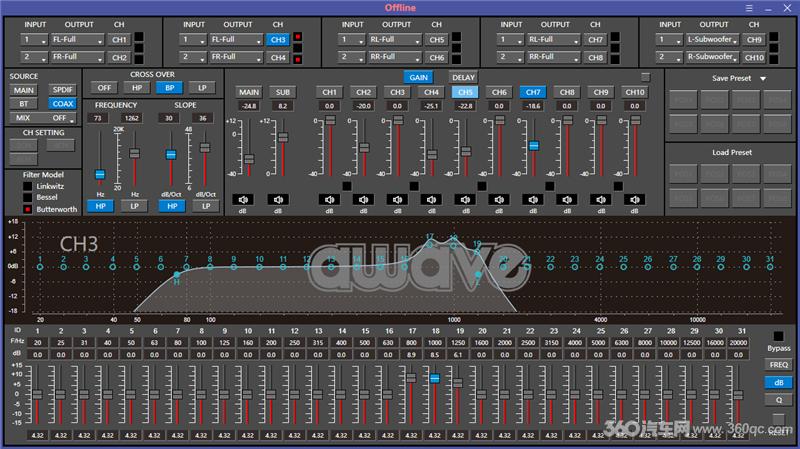The width and height of the screenshot is (800, 449).
Task: Click the CH7 button in the gain panel
Action: point(533,92)
